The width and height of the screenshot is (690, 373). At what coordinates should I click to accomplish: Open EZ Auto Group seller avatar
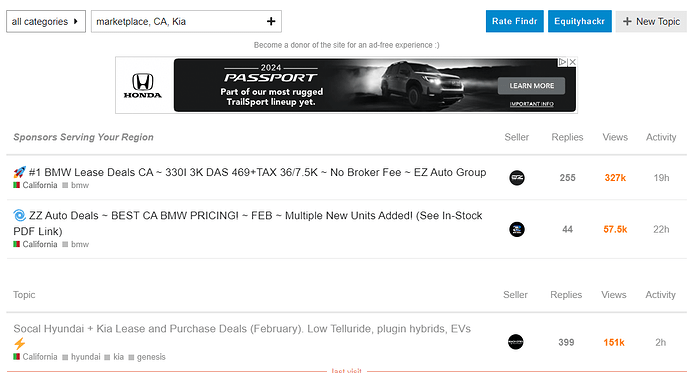pyautogui.click(x=517, y=178)
